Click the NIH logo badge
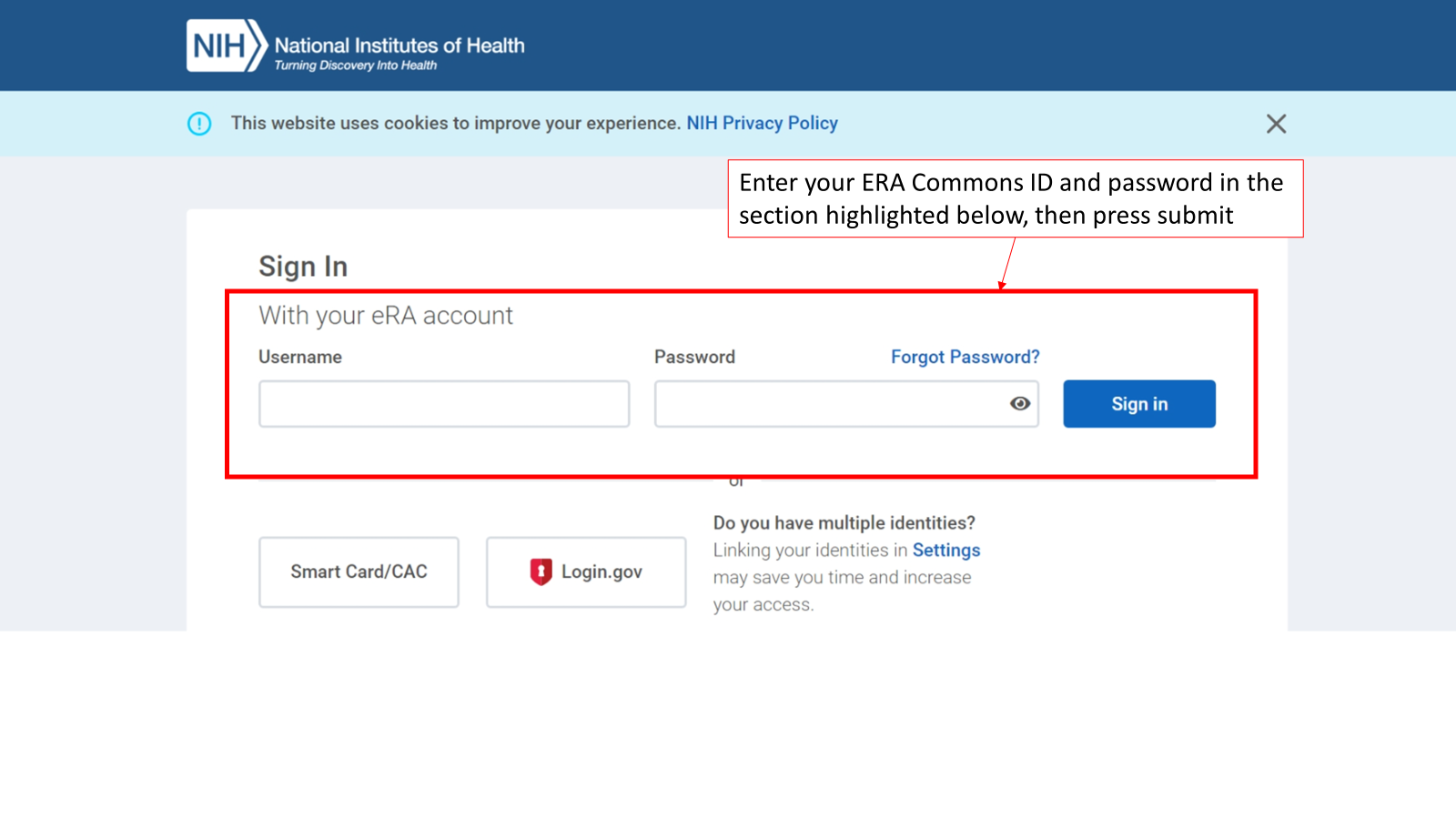 click(x=226, y=45)
